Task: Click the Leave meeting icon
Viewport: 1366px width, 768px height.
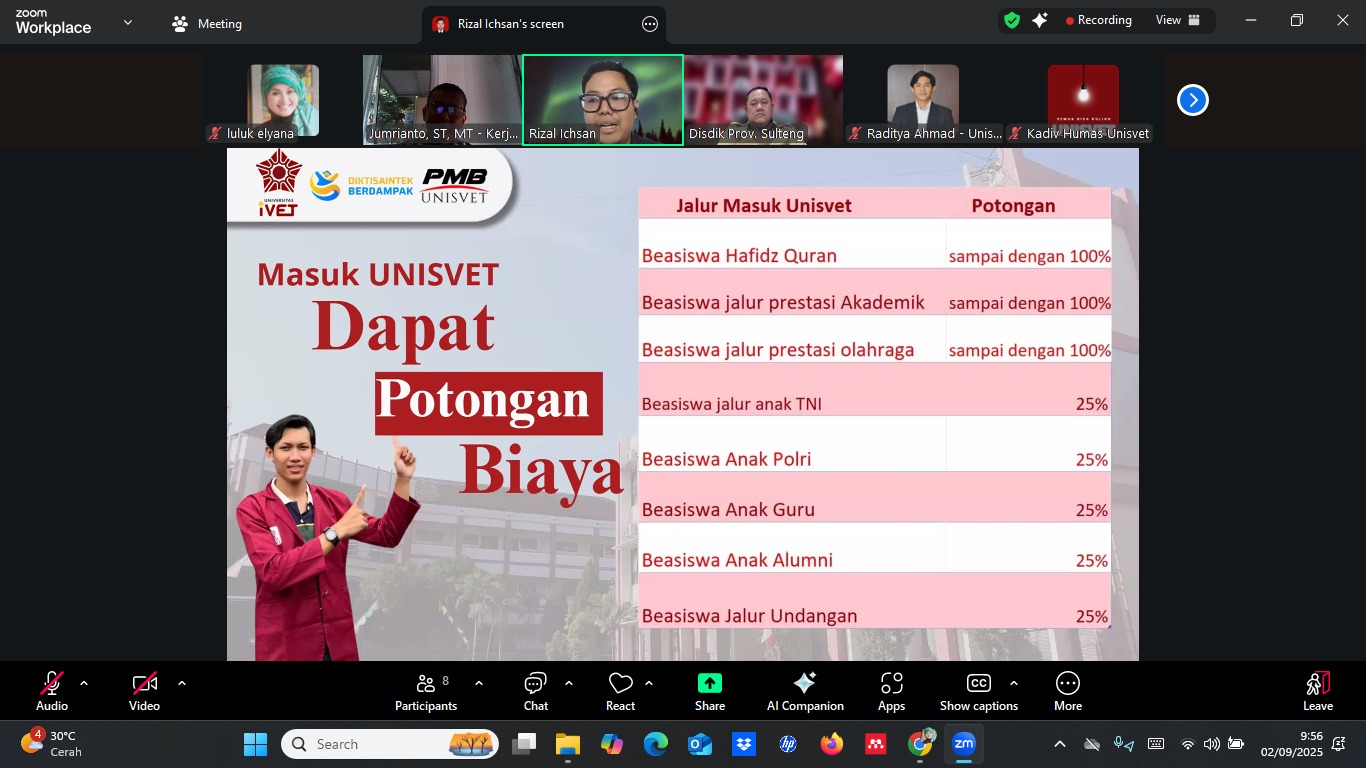Action: point(1318,683)
